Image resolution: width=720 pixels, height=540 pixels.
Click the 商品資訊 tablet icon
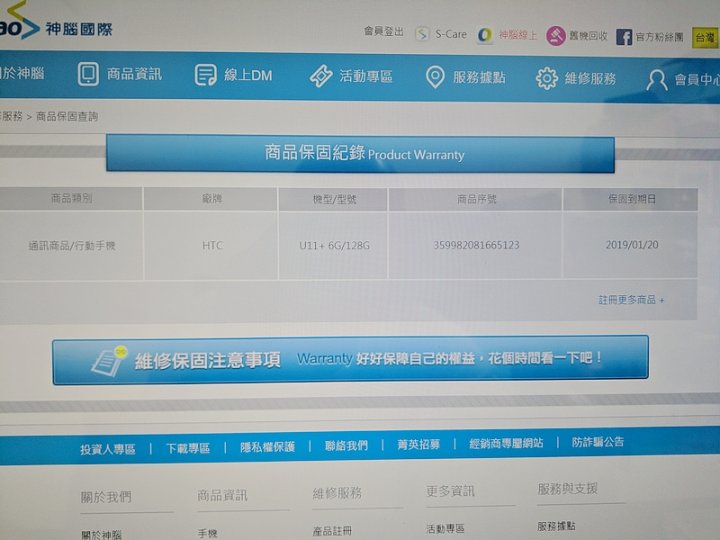tap(88, 73)
